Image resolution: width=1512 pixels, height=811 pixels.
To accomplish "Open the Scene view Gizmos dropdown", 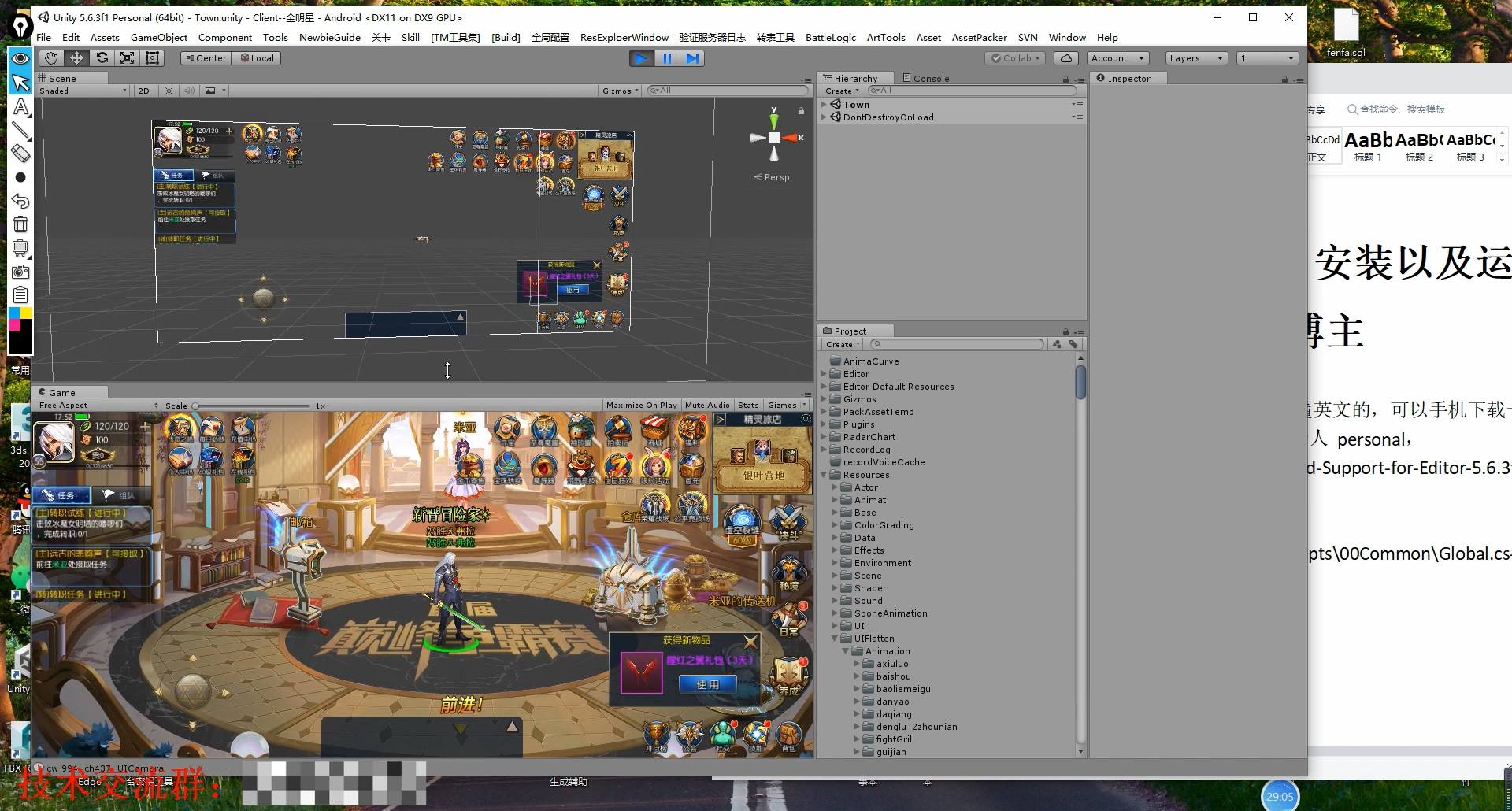I will click(x=621, y=91).
